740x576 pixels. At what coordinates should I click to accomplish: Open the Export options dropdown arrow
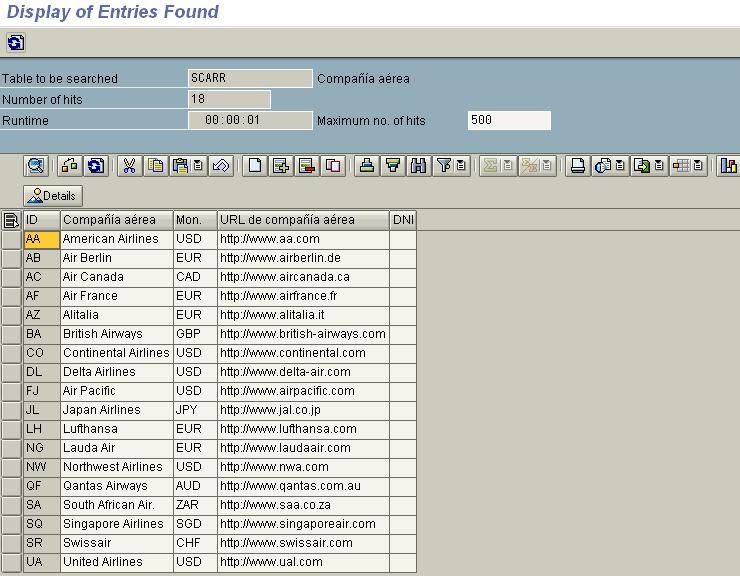(659, 166)
